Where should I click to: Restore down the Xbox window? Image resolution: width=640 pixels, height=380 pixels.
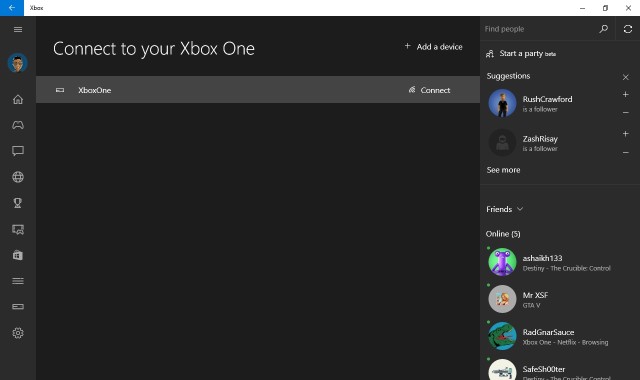pos(605,8)
